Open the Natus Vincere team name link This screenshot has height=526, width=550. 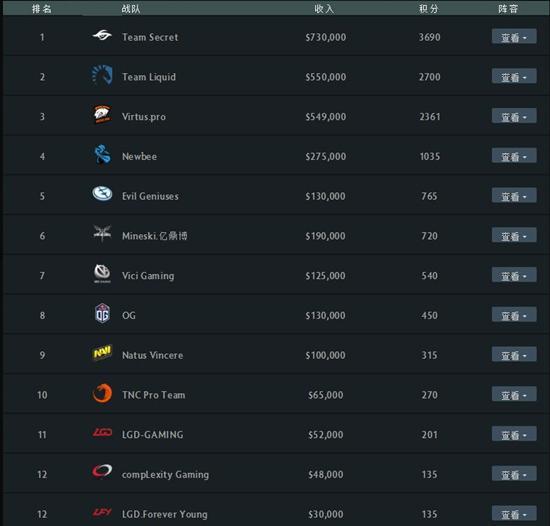click(x=153, y=355)
